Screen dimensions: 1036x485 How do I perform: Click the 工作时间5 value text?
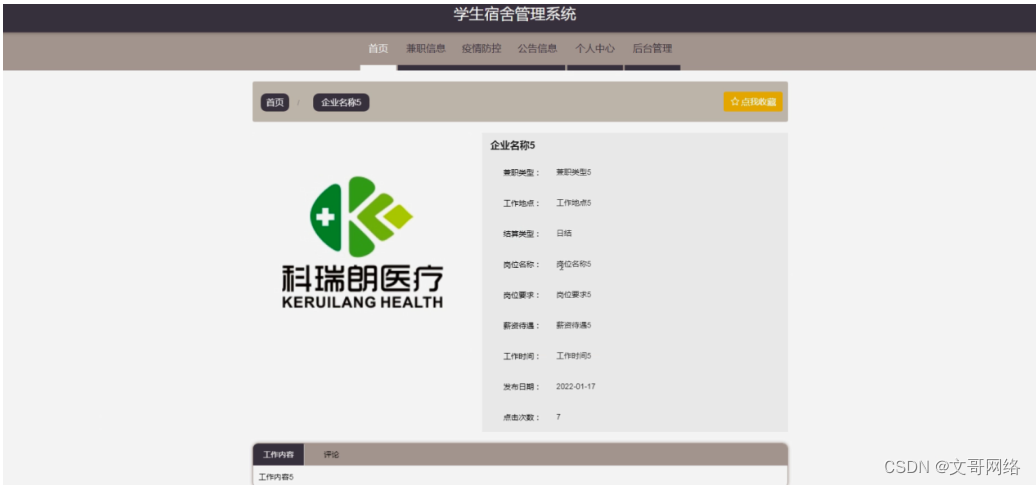click(x=574, y=356)
